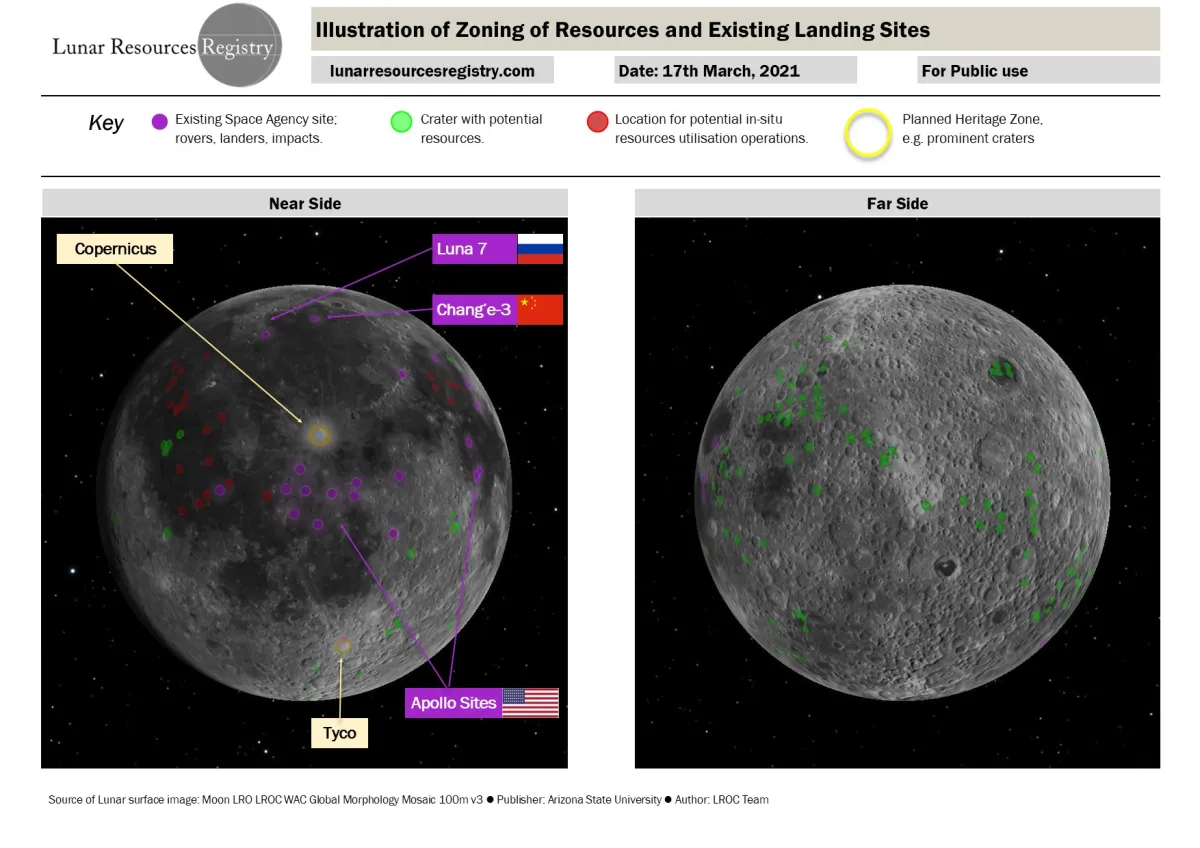Click the green Crater with potential resources icon
Viewport: 1200px width, 848px height.
(x=401, y=121)
